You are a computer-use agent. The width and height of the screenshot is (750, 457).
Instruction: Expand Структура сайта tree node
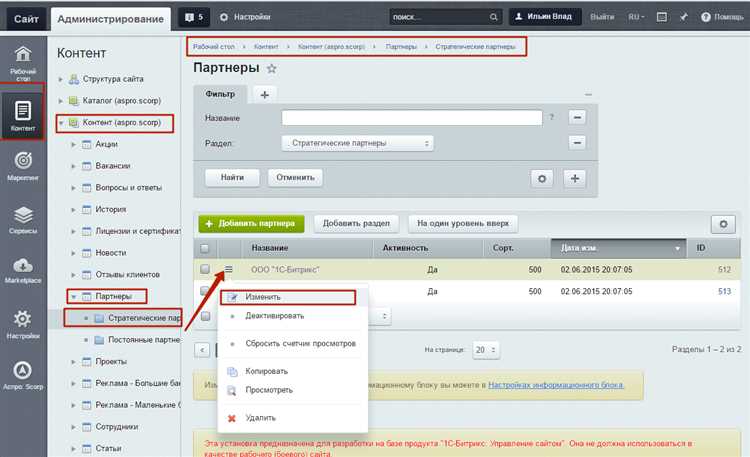[x=61, y=79]
